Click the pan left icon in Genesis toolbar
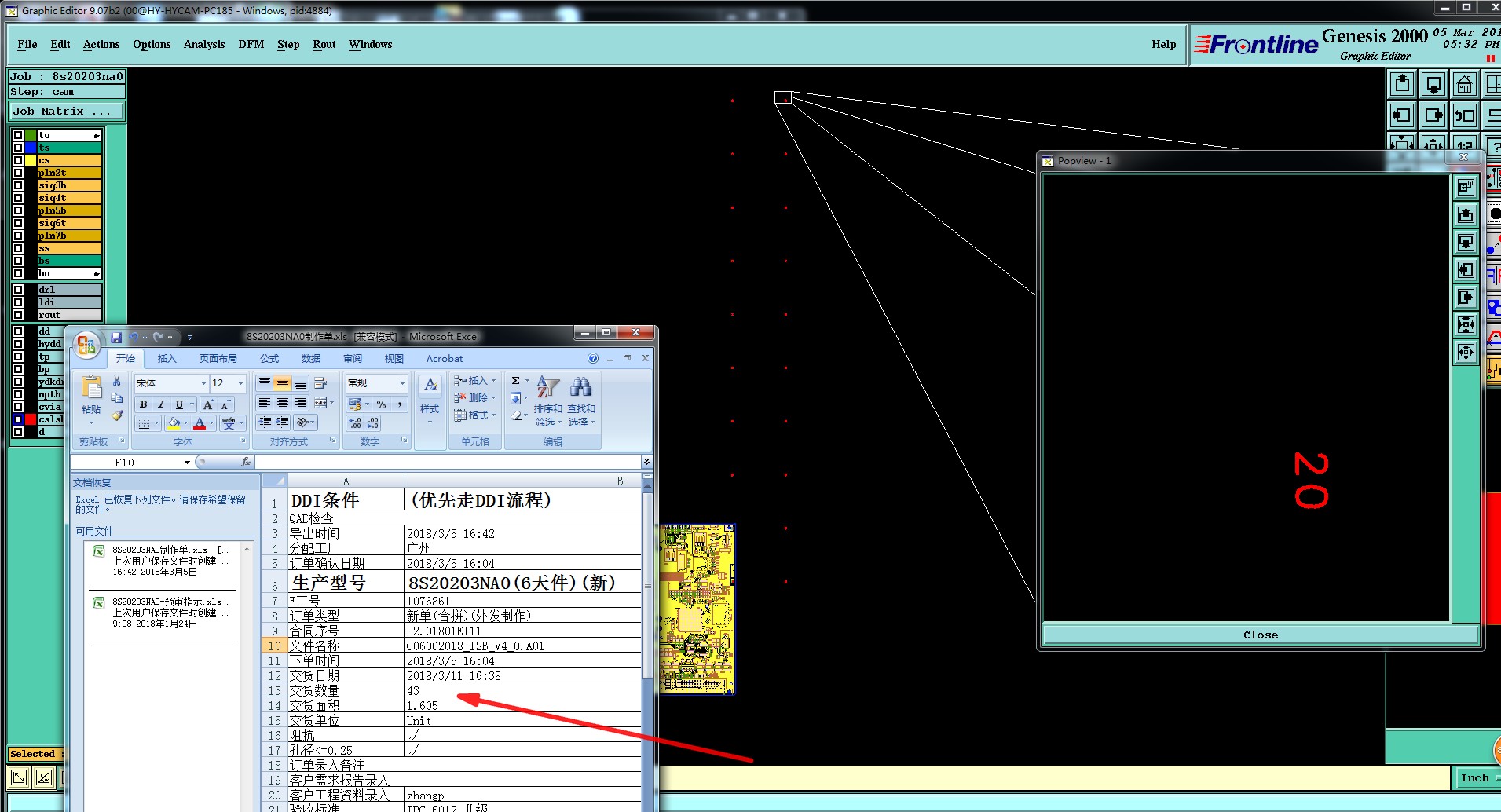The image size is (1501, 812). click(1402, 115)
